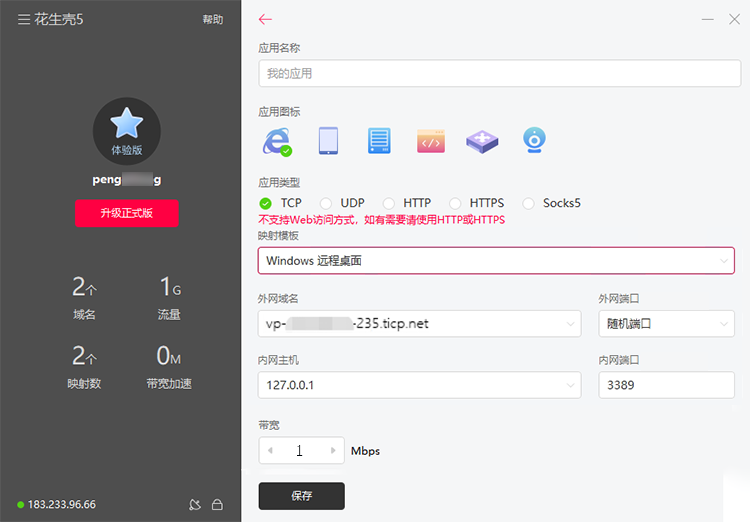Open the 映射模板 Windows 远程桌面 dropdown
This screenshot has height=522, width=750.
496,261
